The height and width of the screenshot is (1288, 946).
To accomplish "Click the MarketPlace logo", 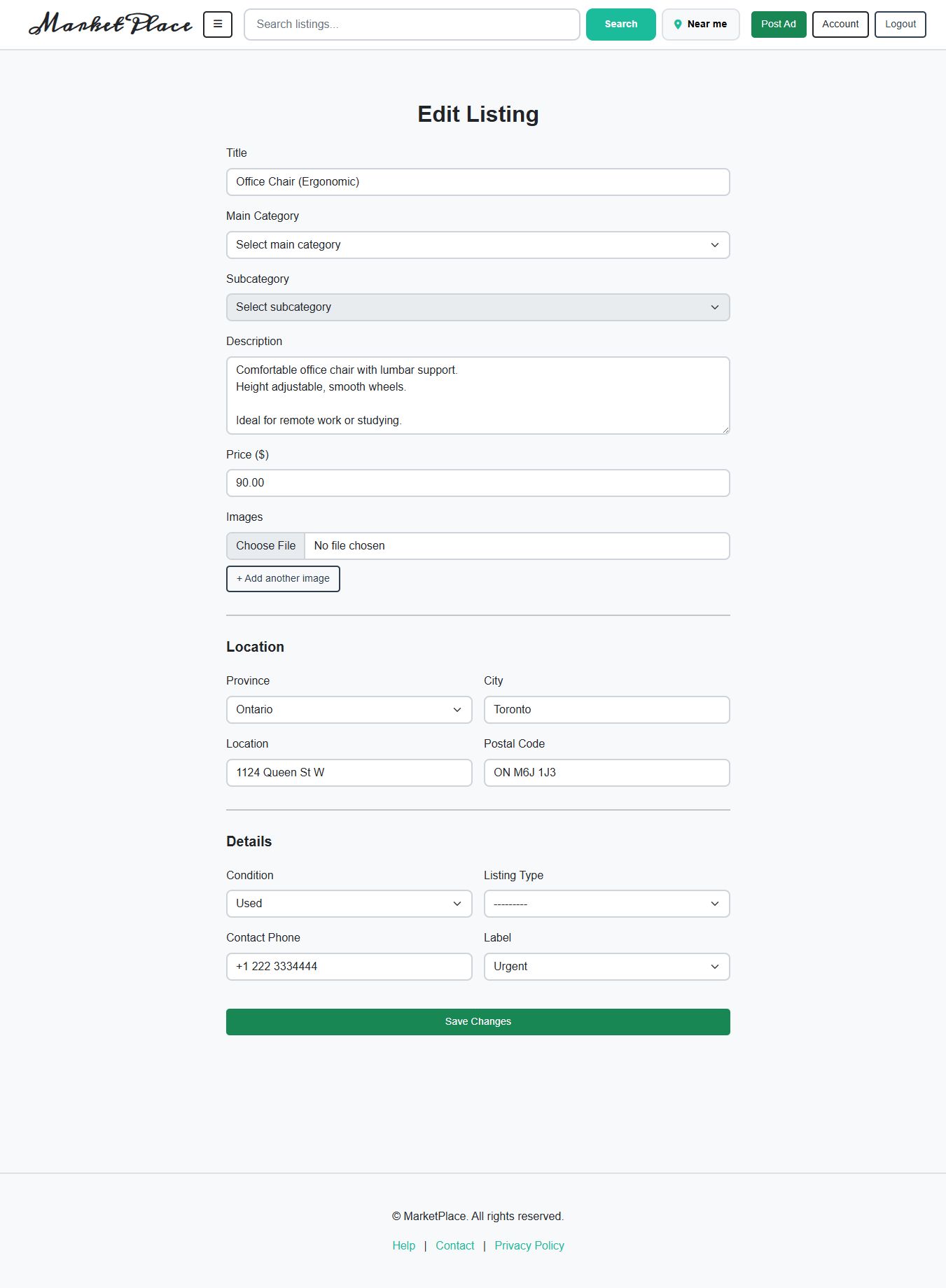I will [x=111, y=24].
